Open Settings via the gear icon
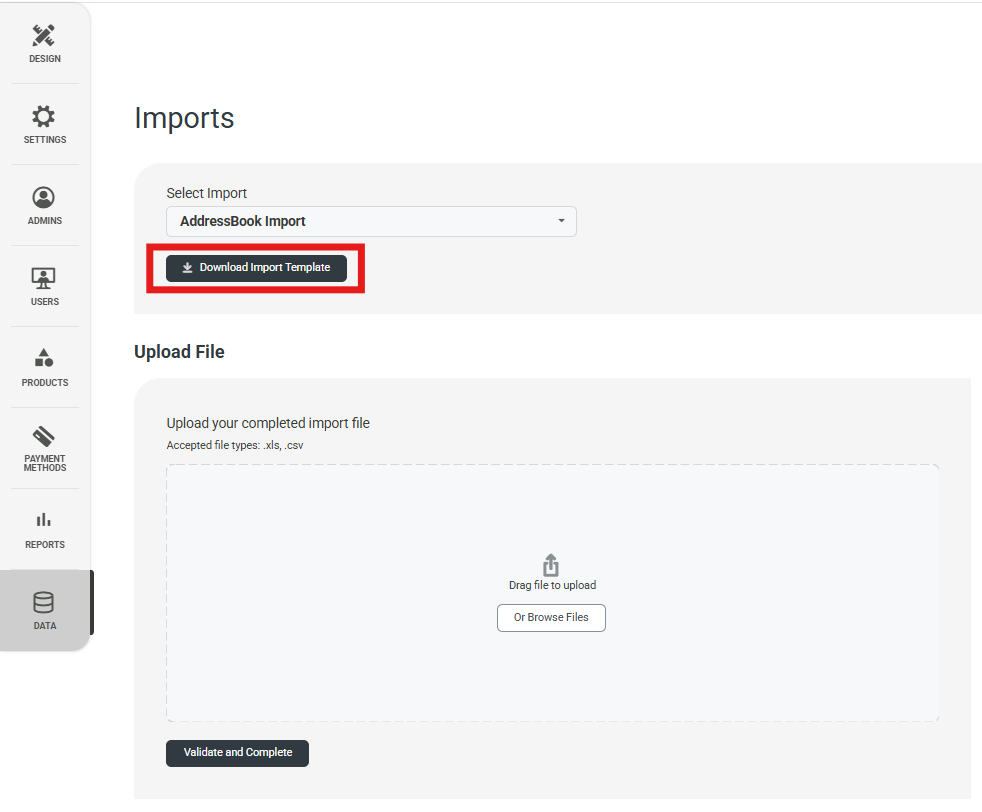The width and height of the screenshot is (982, 812). click(x=44, y=116)
